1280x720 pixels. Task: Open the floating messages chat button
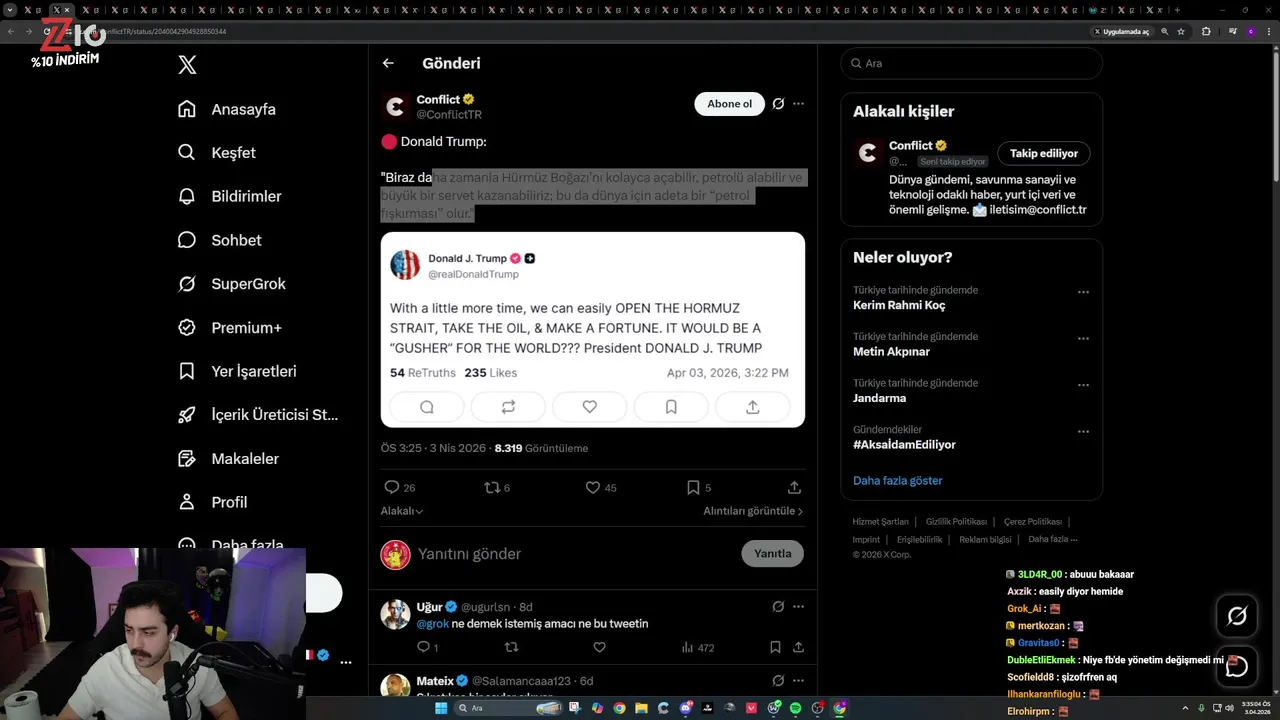pos(1237,667)
